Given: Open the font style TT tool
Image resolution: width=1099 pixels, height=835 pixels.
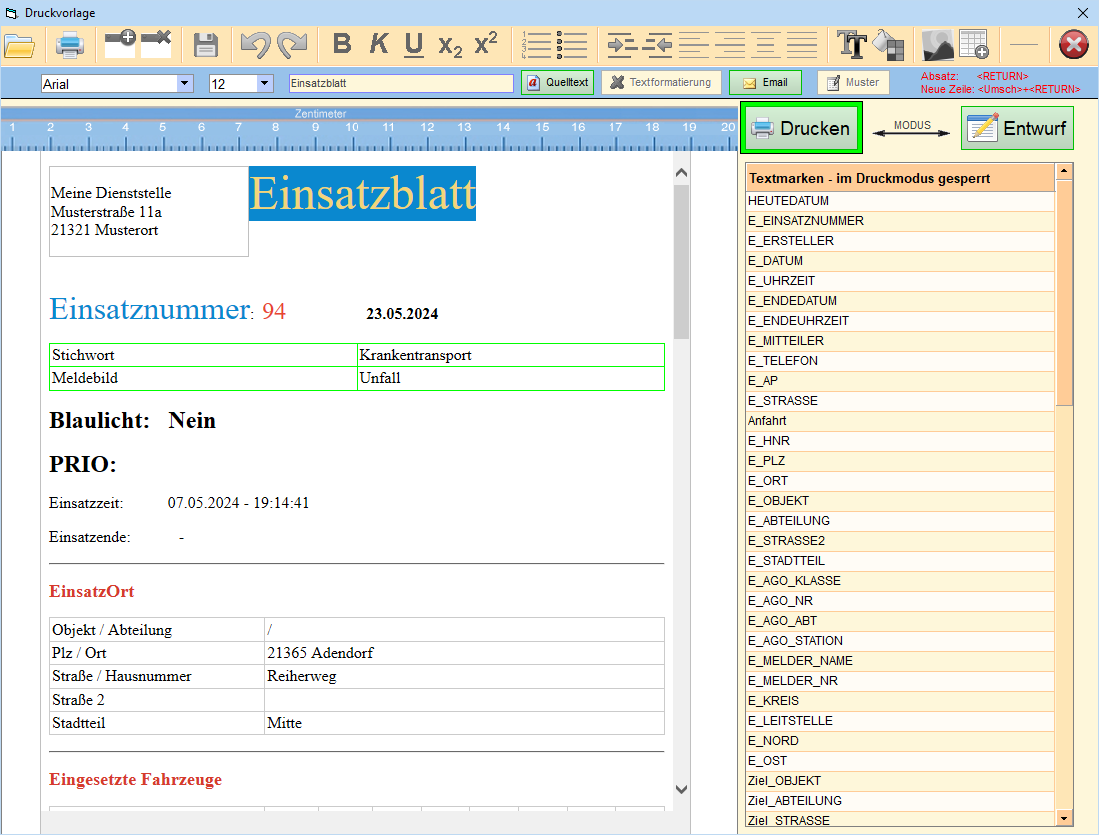Looking at the screenshot, I should 851,45.
